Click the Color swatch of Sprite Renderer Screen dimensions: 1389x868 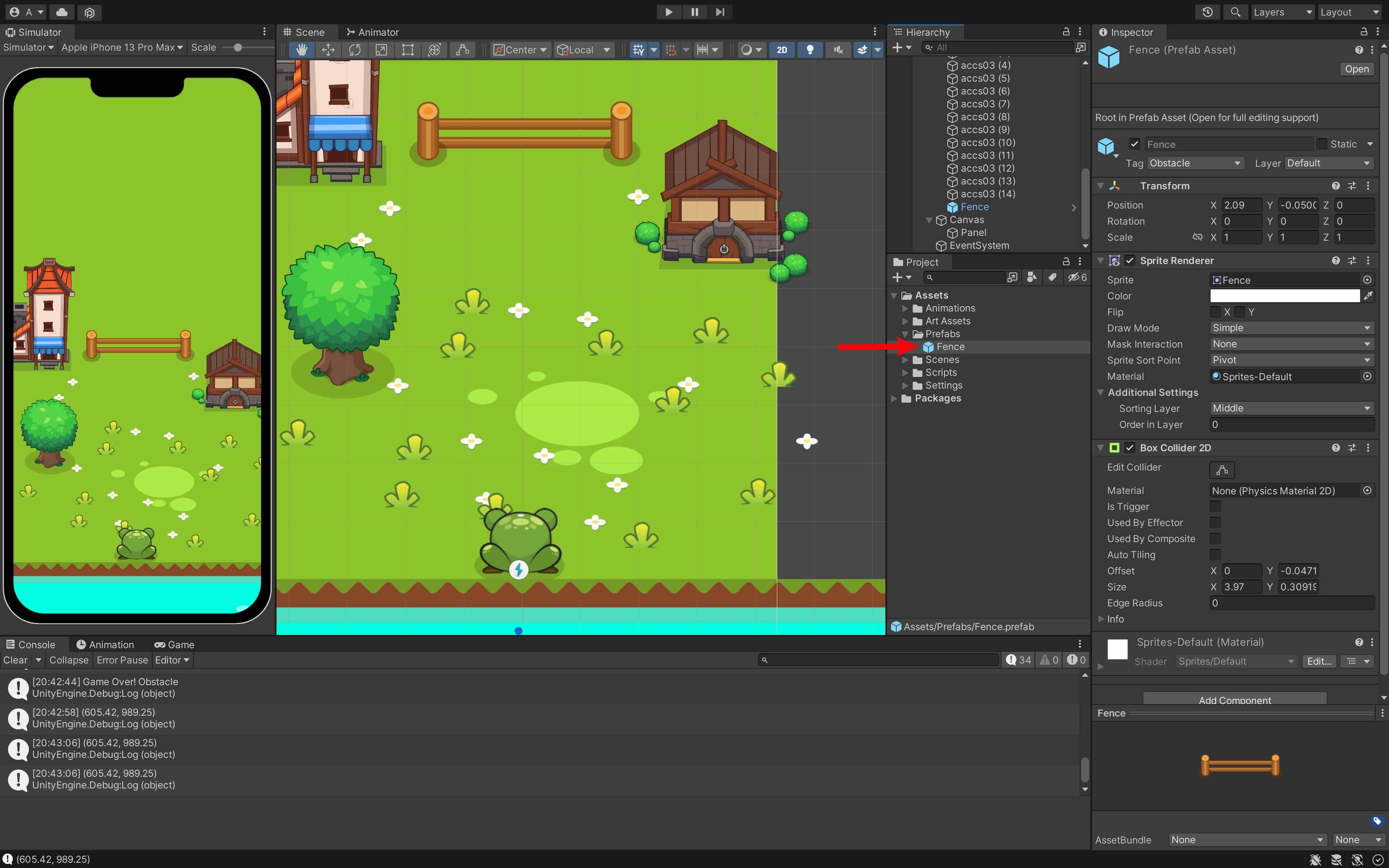coord(1285,296)
